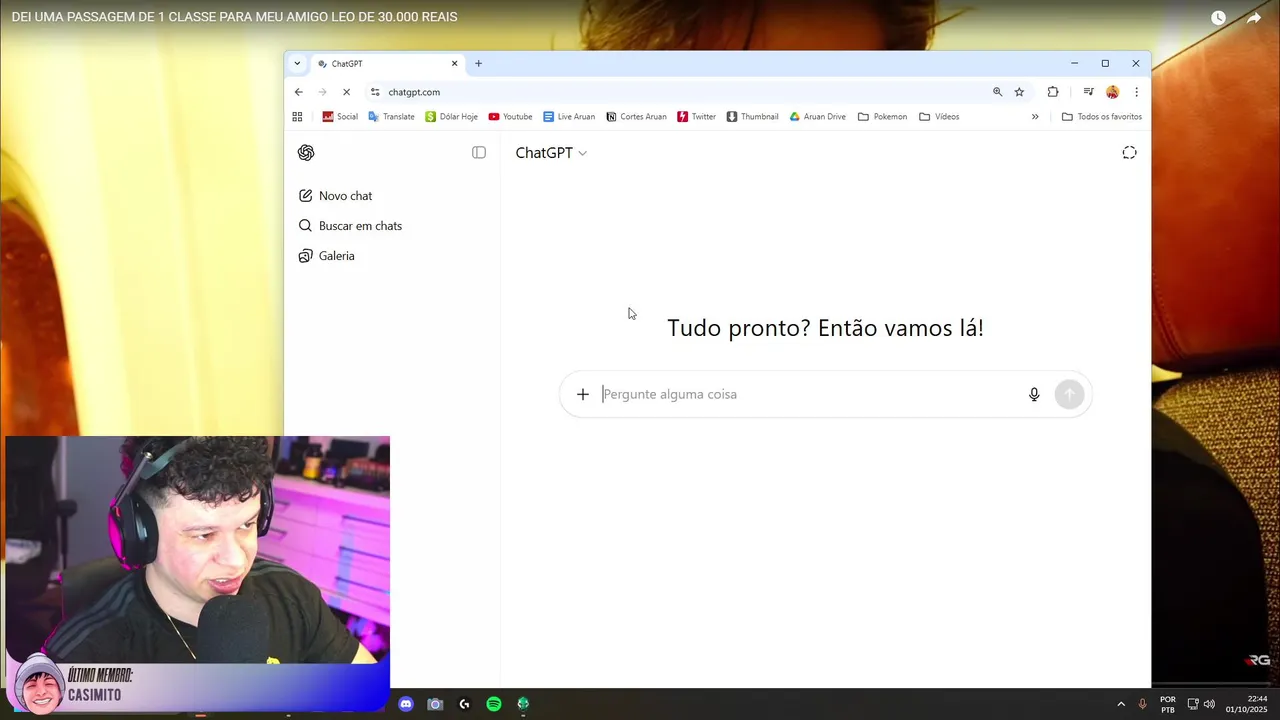Click the ChatGPT logo in the sidebar
The height and width of the screenshot is (720, 1280).
306,153
